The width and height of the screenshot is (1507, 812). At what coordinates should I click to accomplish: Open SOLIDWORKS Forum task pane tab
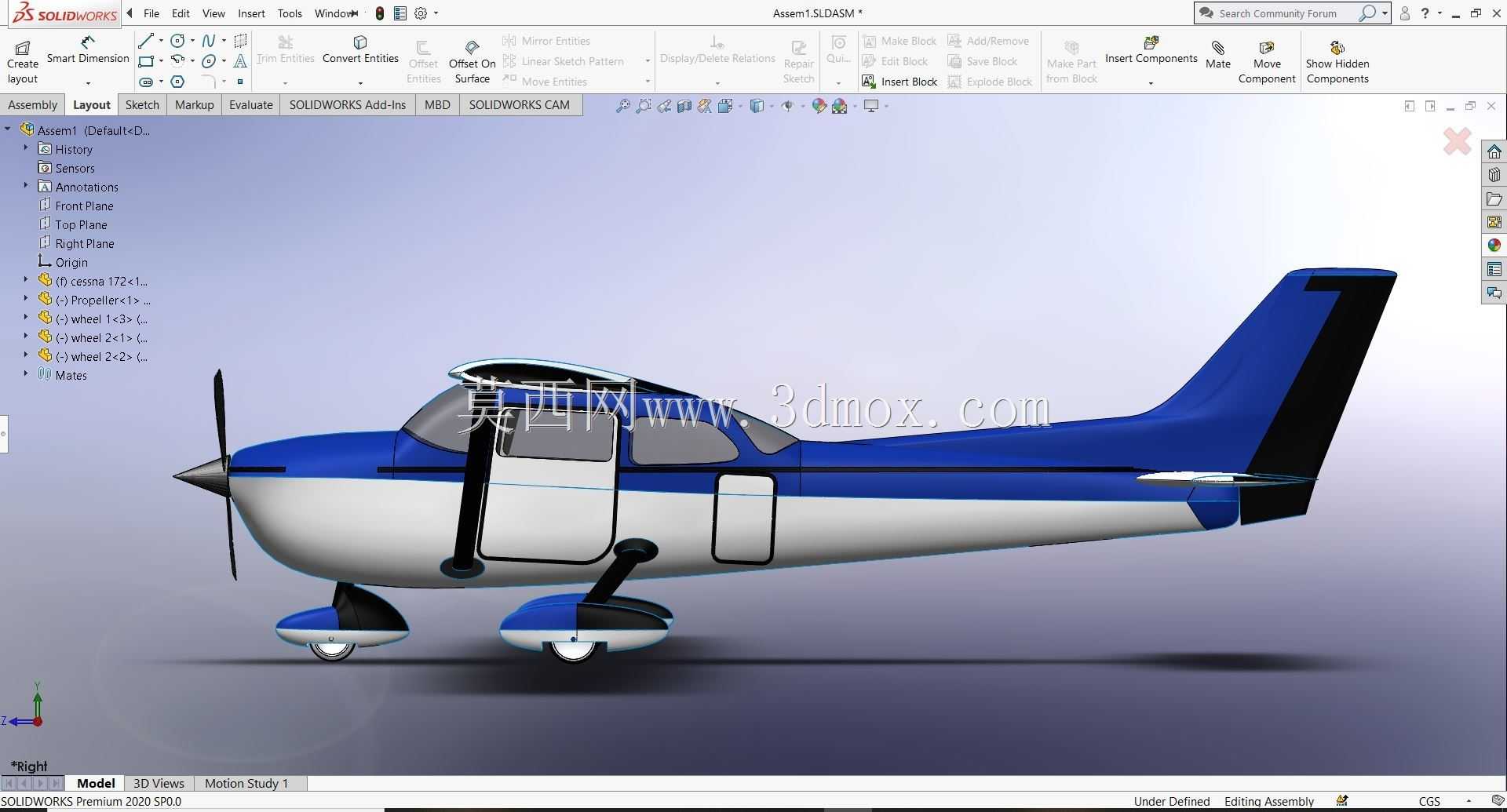coord(1494,293)
